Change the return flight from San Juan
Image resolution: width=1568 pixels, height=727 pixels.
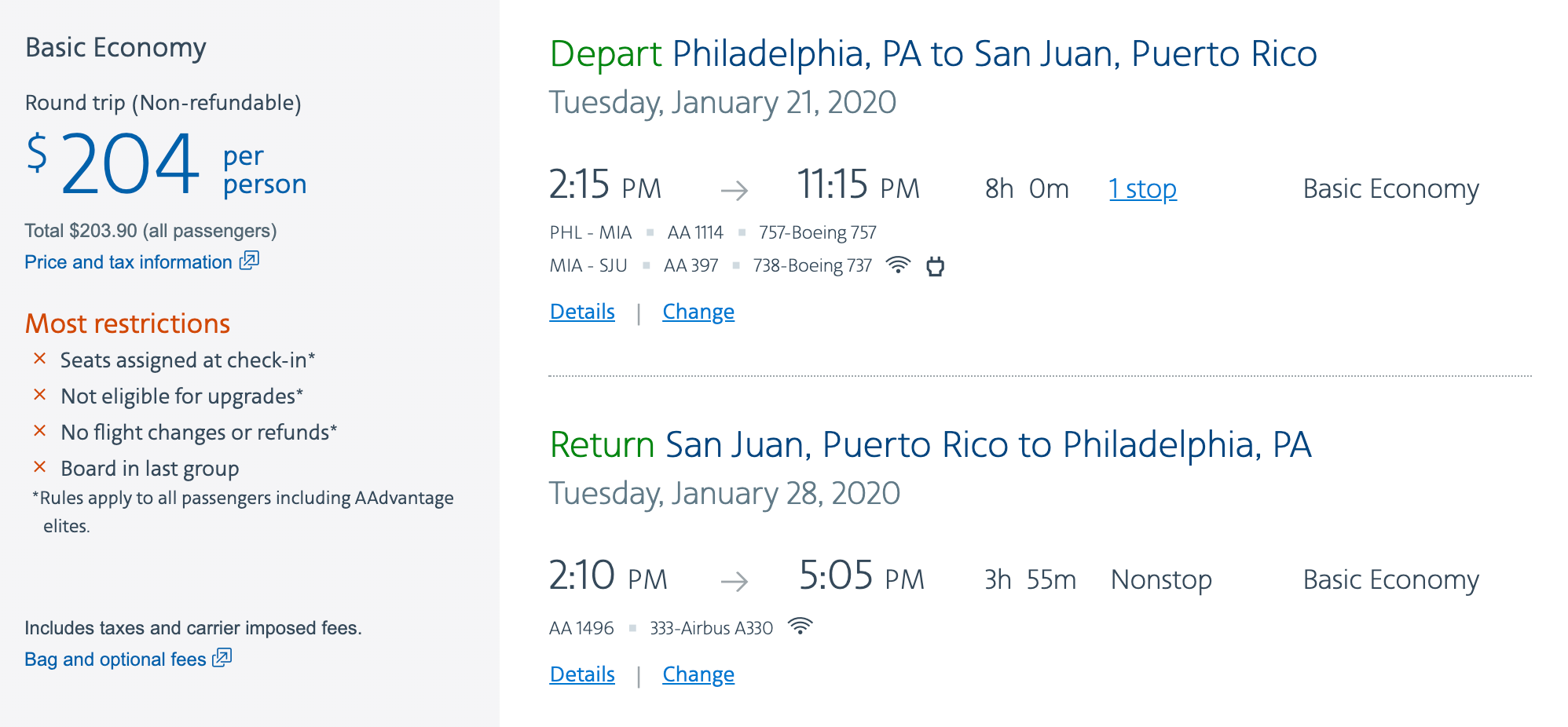(698, 674)
